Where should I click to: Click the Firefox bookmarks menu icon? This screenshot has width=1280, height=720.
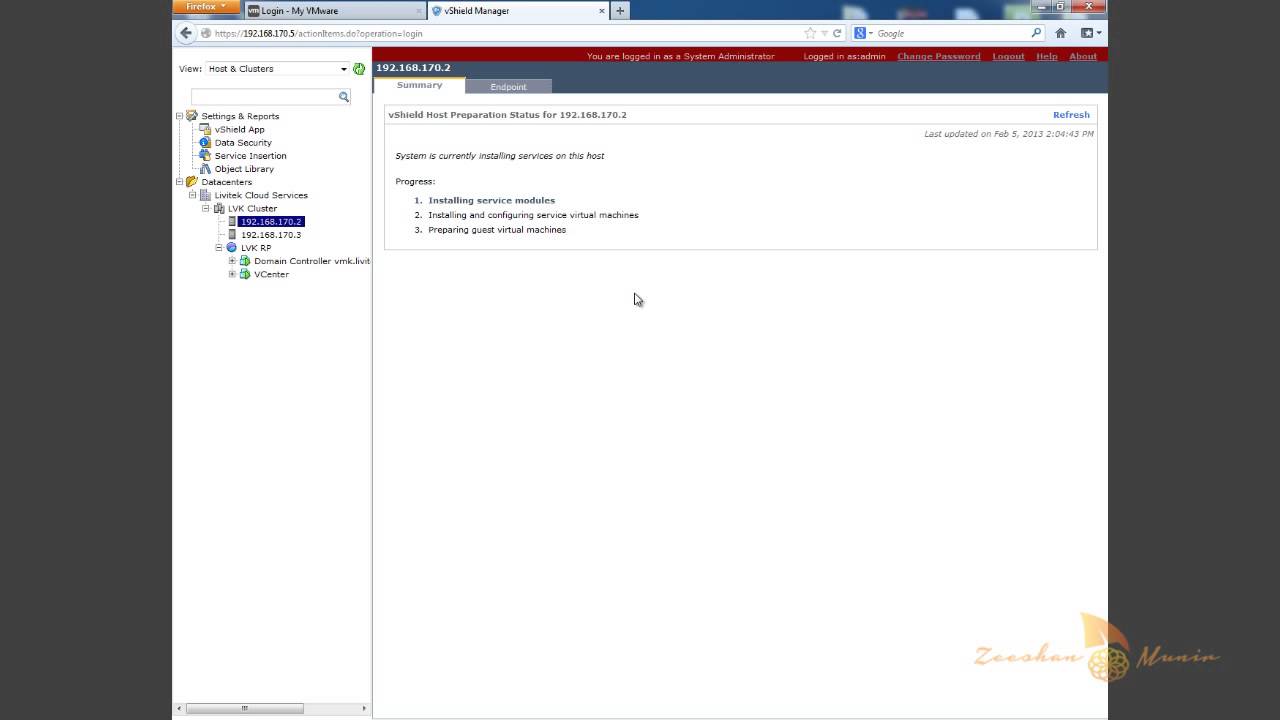point(1090,33)
